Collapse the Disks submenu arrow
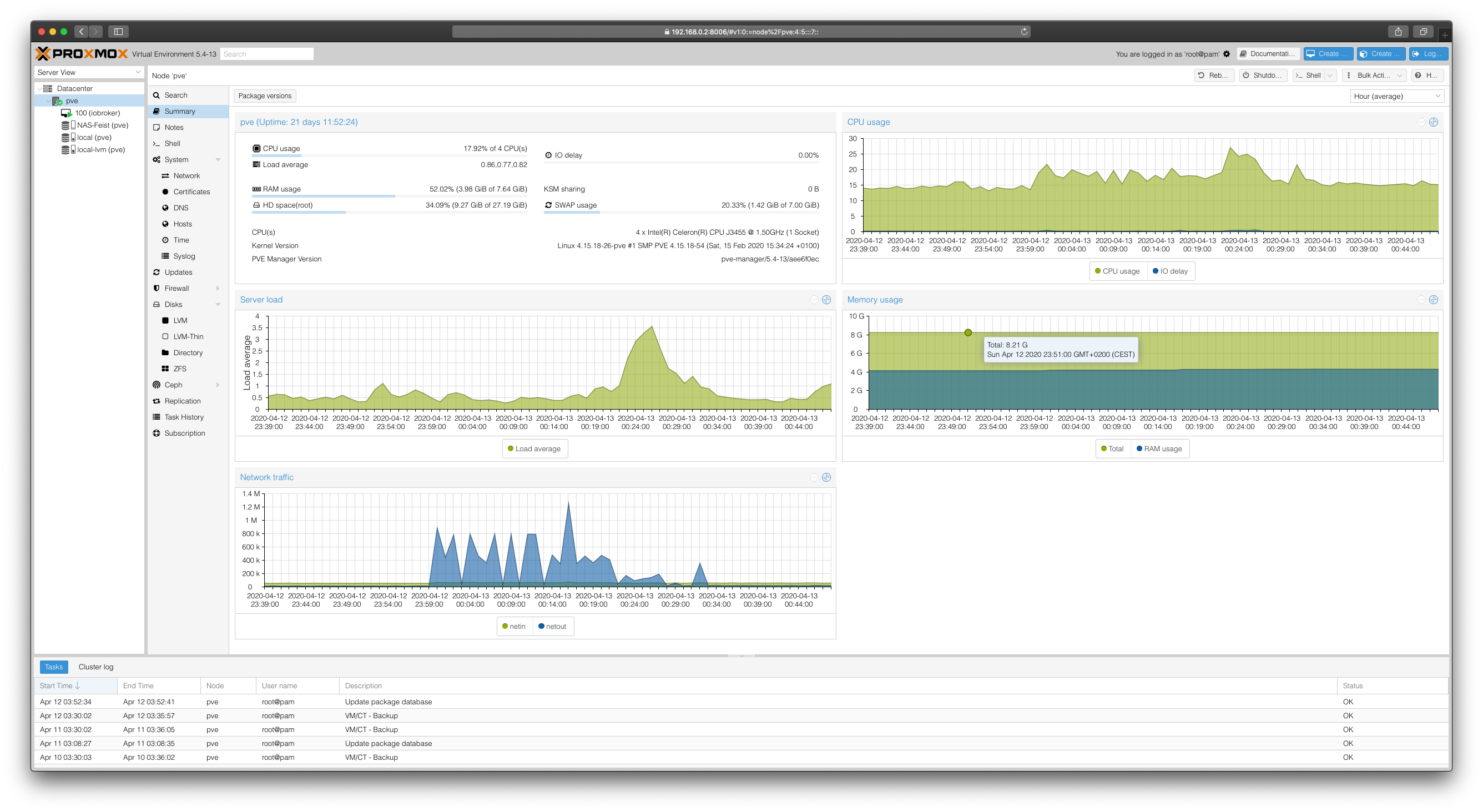 218,305
